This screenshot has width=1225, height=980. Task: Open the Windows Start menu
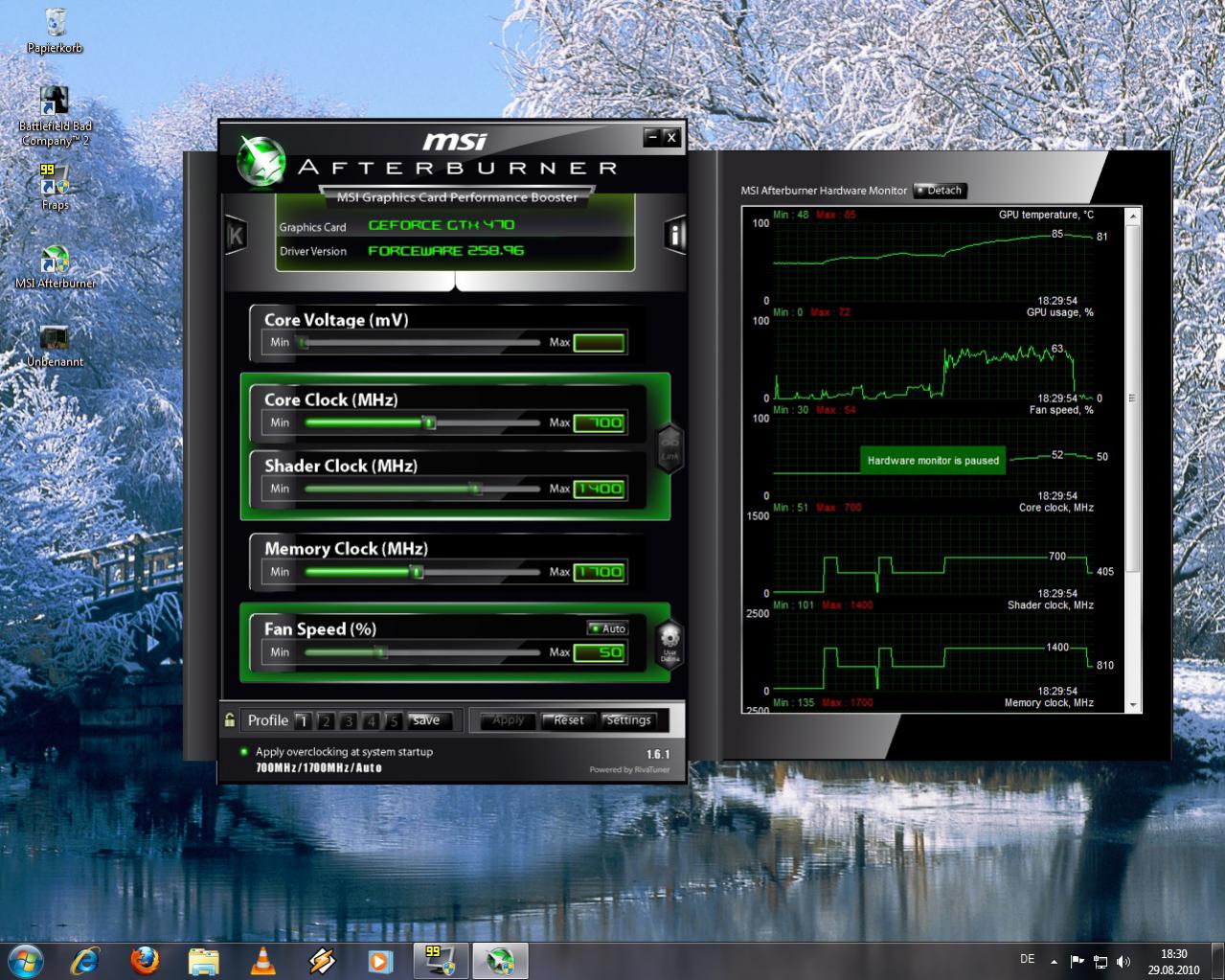pos(26,959)
